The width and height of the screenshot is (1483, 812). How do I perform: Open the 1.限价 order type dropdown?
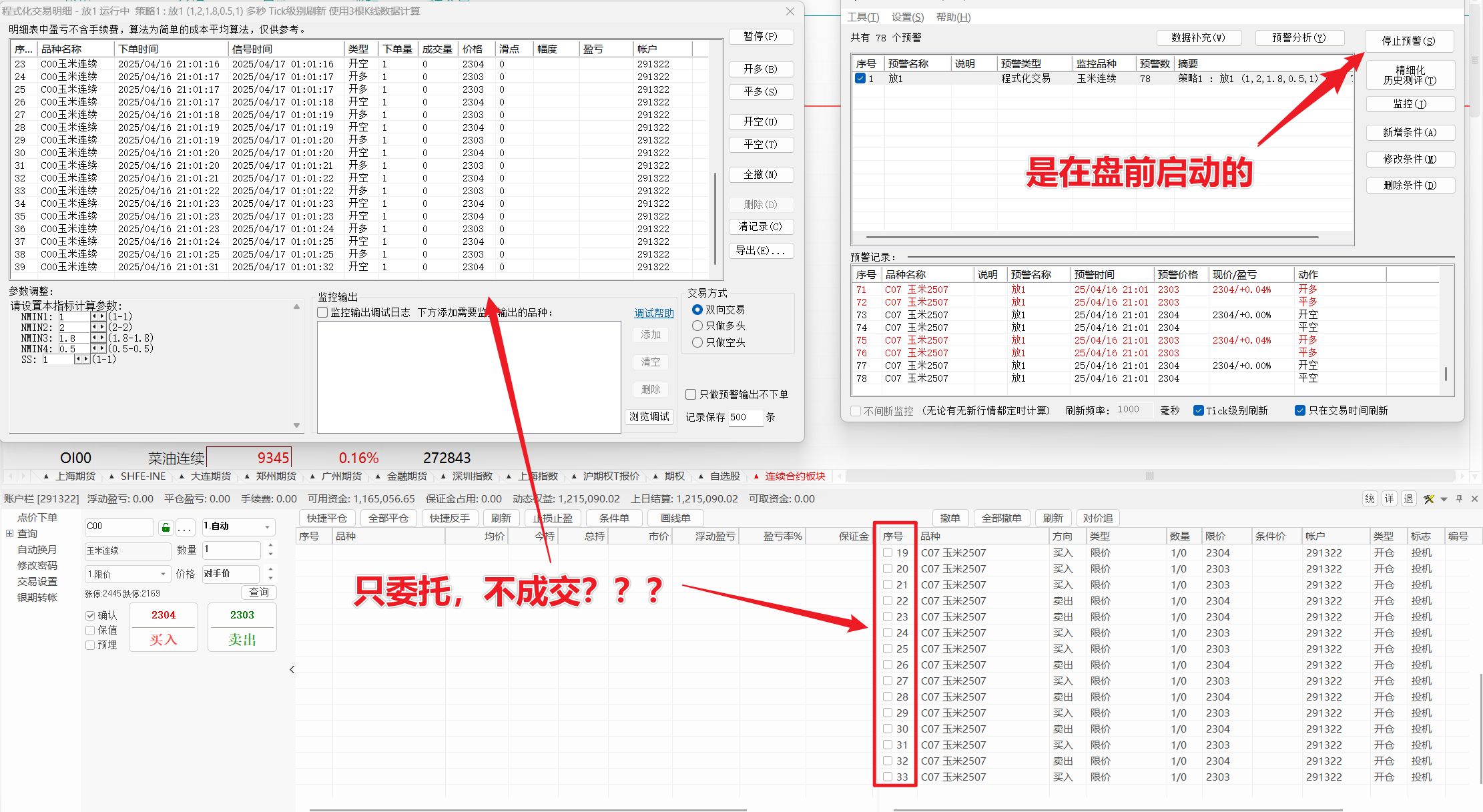127,574
